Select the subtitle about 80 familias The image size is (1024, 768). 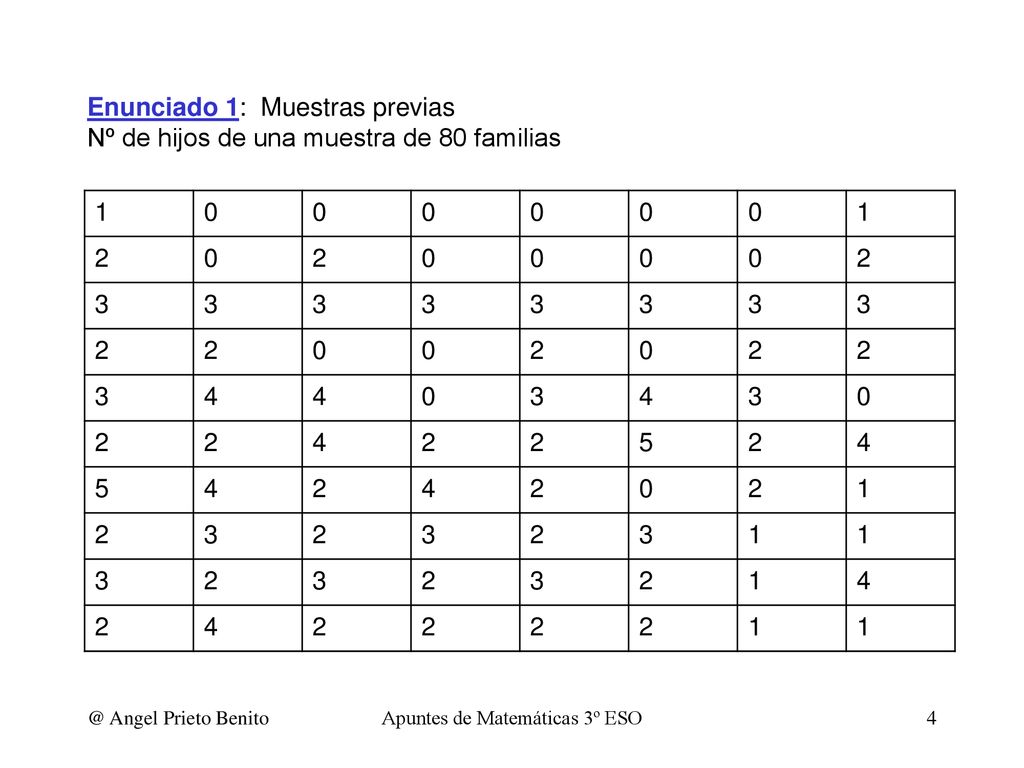[x=324, y=138]
